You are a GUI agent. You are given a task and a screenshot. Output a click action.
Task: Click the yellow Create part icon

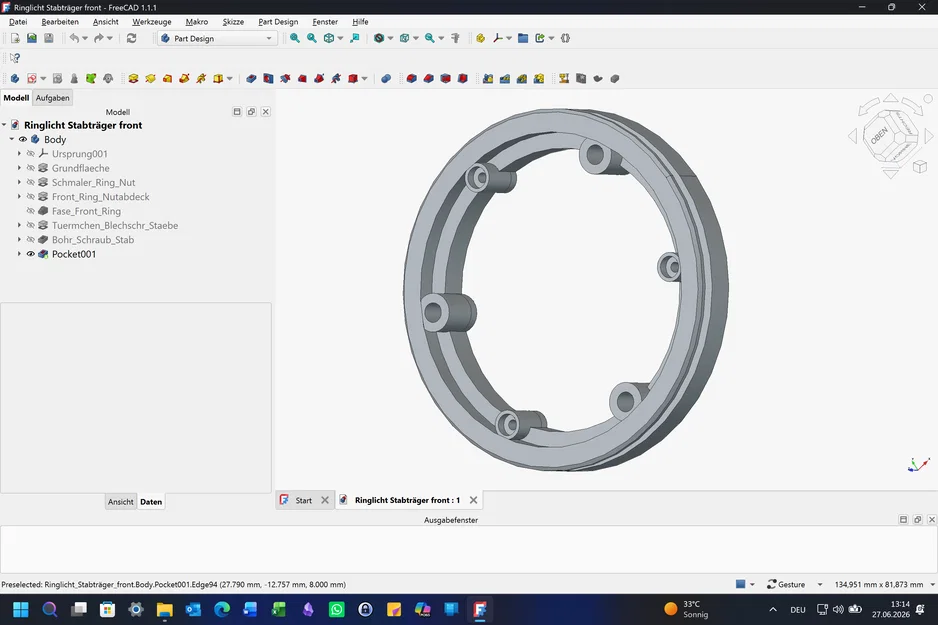tap(480, 38)
